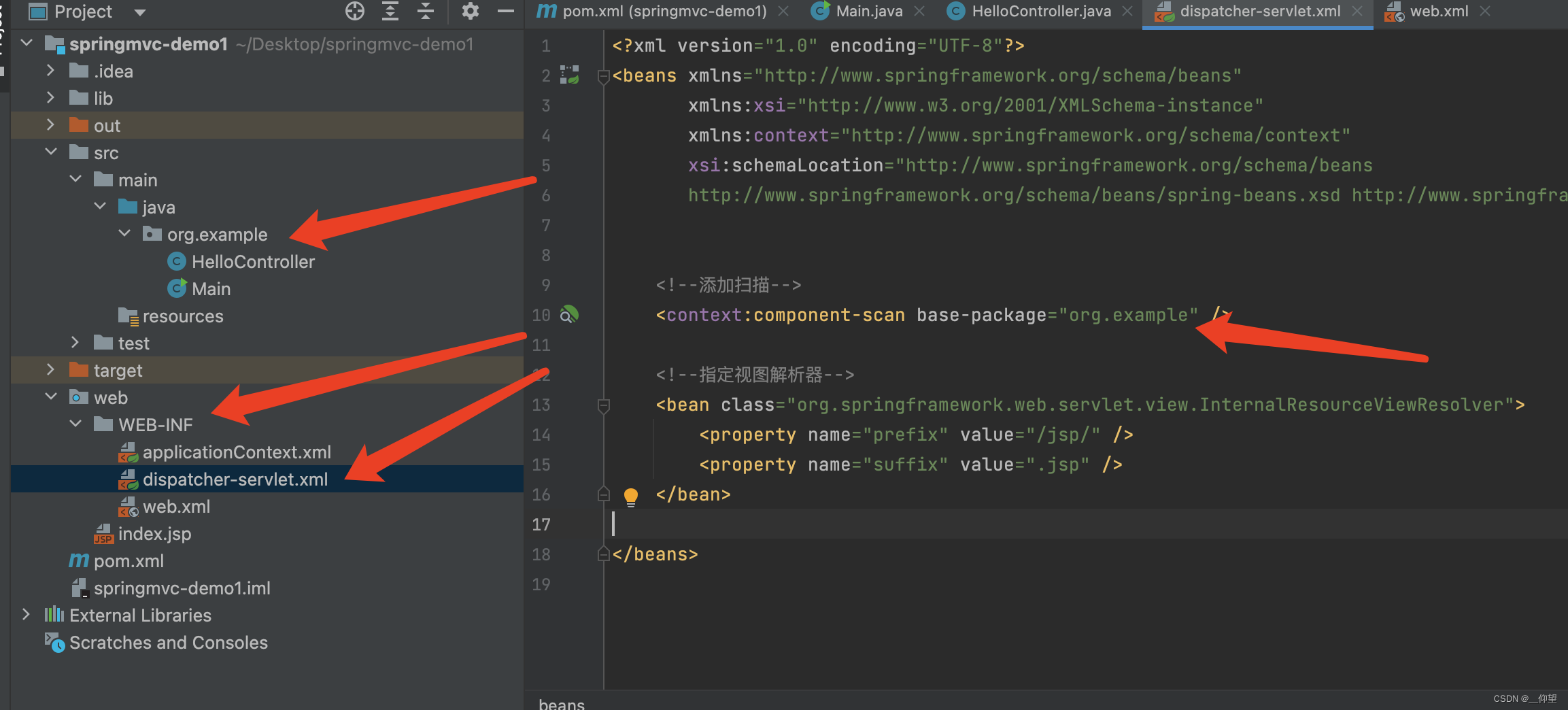Expand the test folder
The width and height of the screenshot is (1568, 710).
(75, 343)
